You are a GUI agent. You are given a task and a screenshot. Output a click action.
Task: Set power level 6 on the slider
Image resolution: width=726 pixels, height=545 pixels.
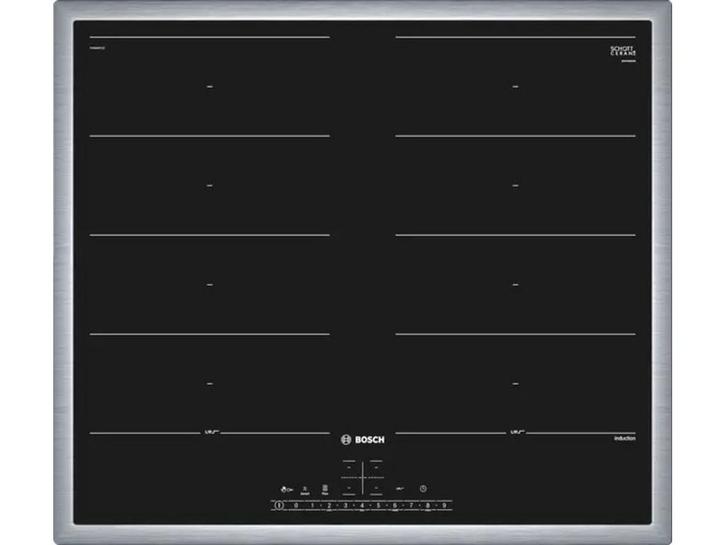(x=395, y=505)
